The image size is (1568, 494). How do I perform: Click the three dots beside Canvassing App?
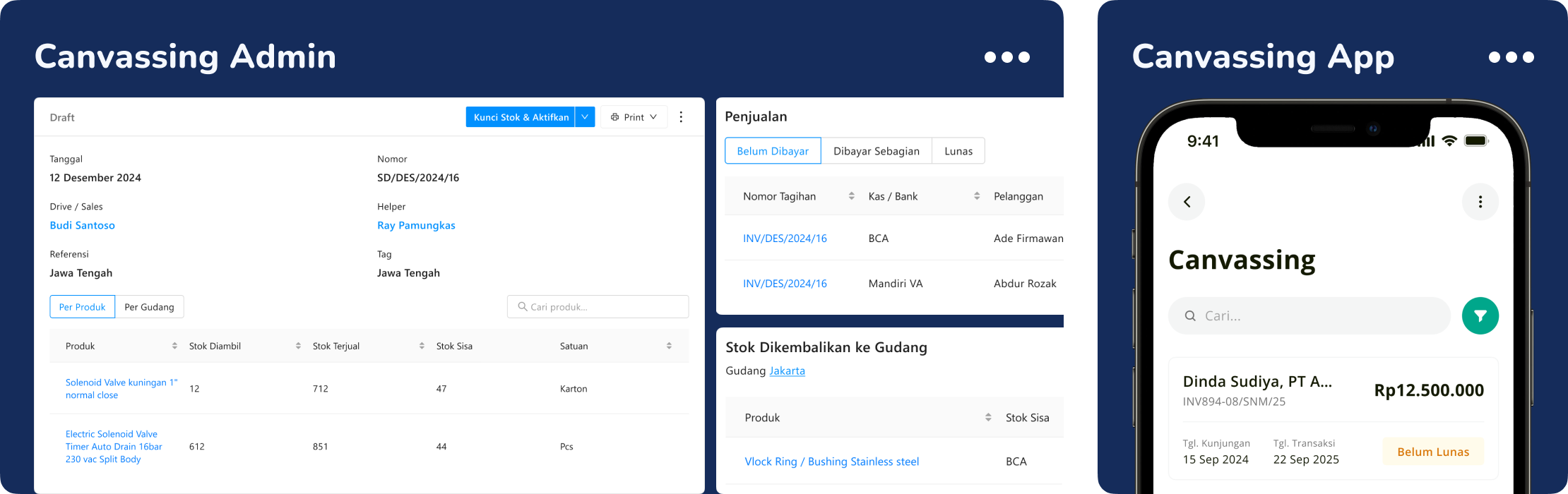coord(1511,57)
